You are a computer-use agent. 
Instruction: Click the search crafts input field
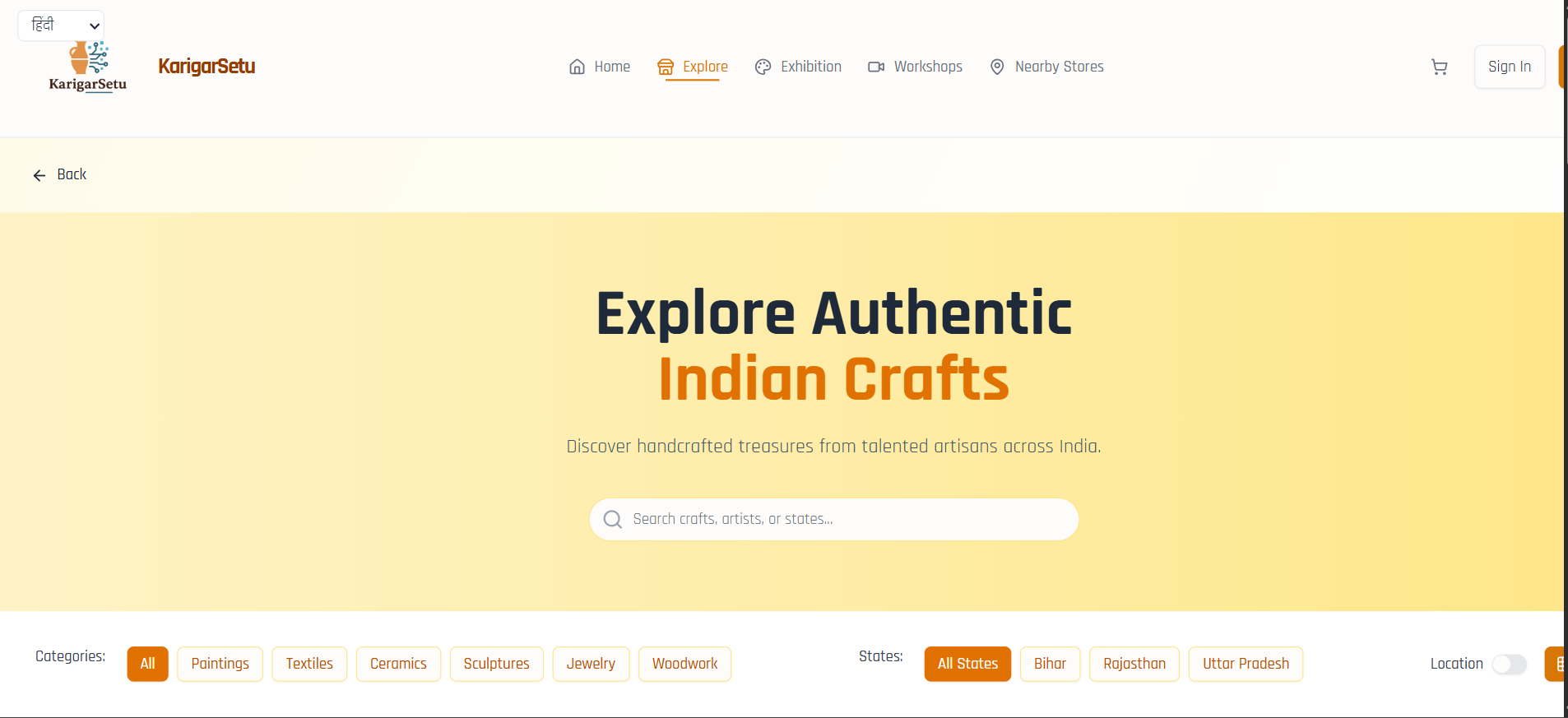[x=834, y=520]
